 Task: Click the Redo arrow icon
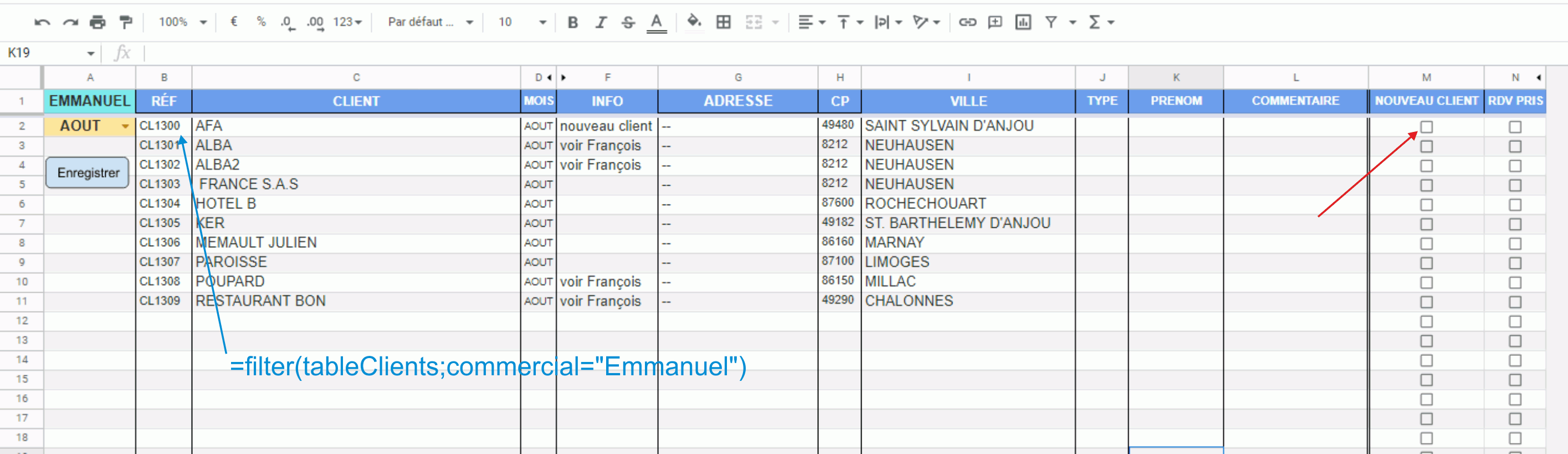(70, 23)
